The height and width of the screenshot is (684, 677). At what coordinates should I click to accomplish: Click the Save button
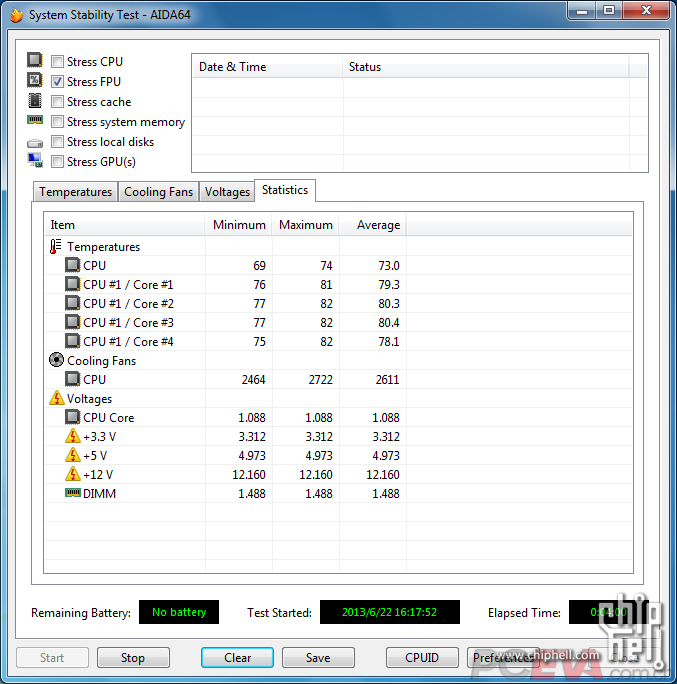pos(318,657)
